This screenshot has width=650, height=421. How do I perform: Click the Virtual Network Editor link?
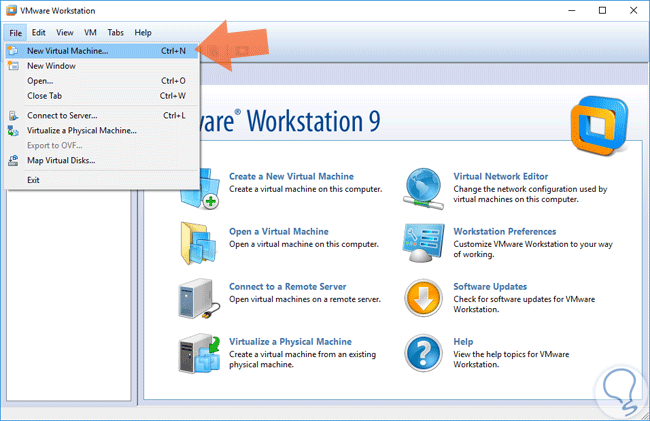500,177
